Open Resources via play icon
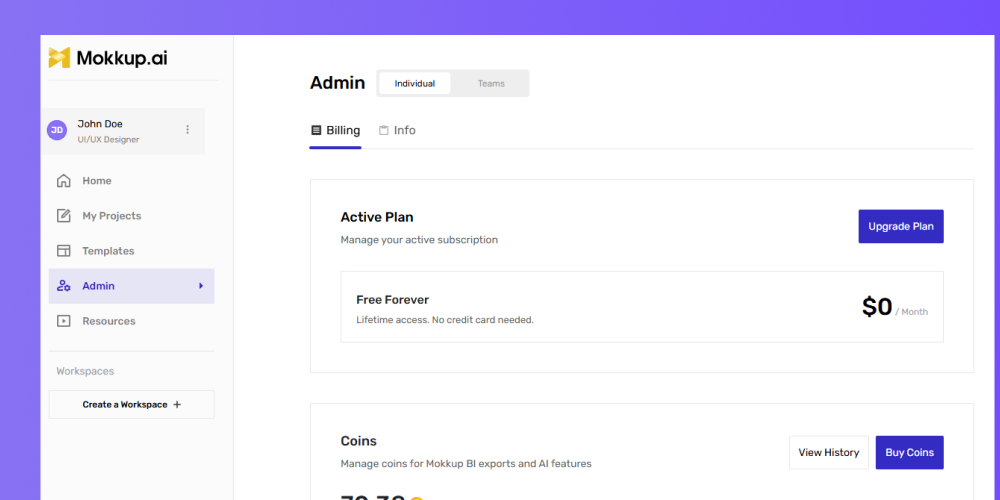The width and height of the screenshot is (1000, 500). [64, 321]
